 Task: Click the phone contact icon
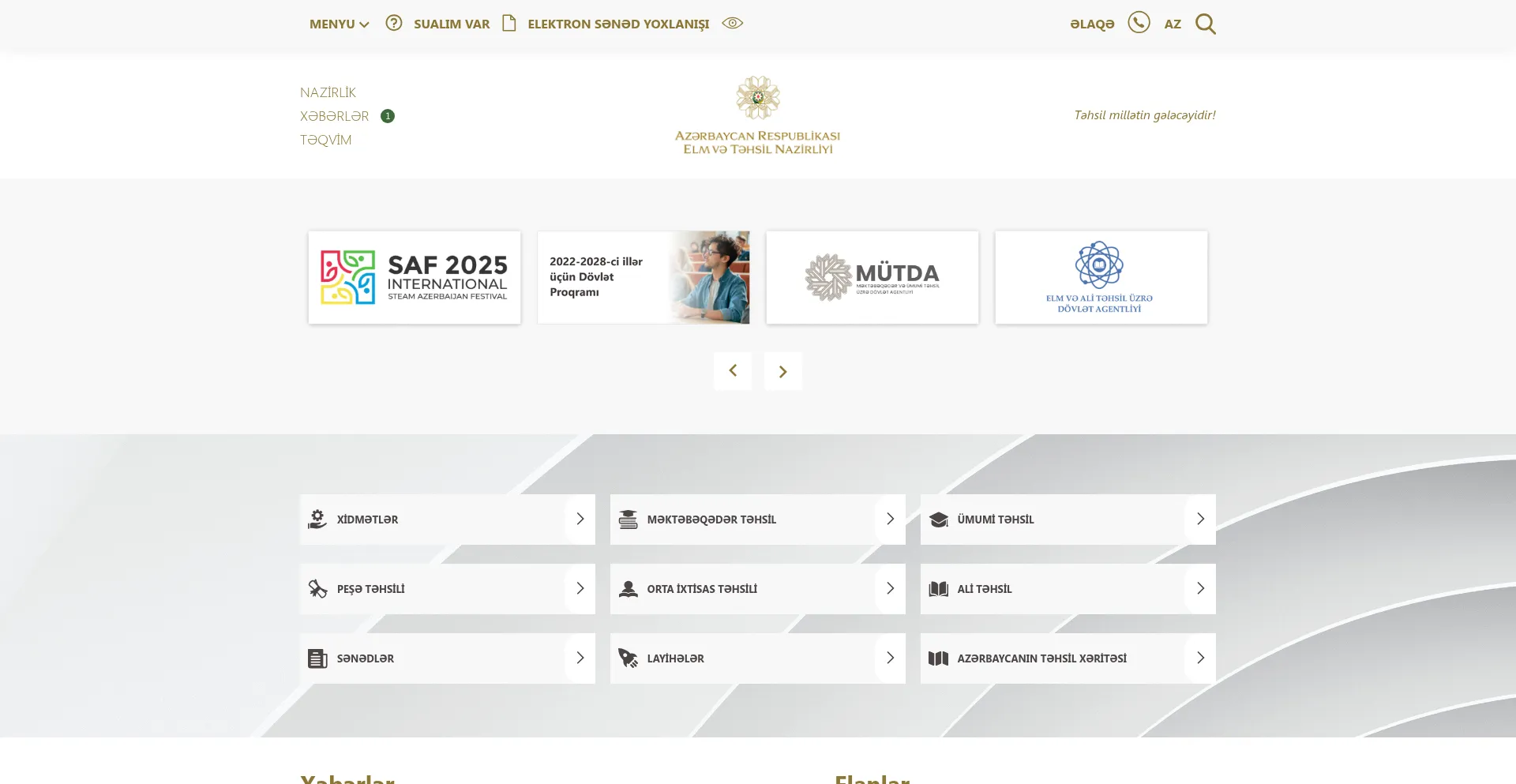click(x=1139, y=22)
